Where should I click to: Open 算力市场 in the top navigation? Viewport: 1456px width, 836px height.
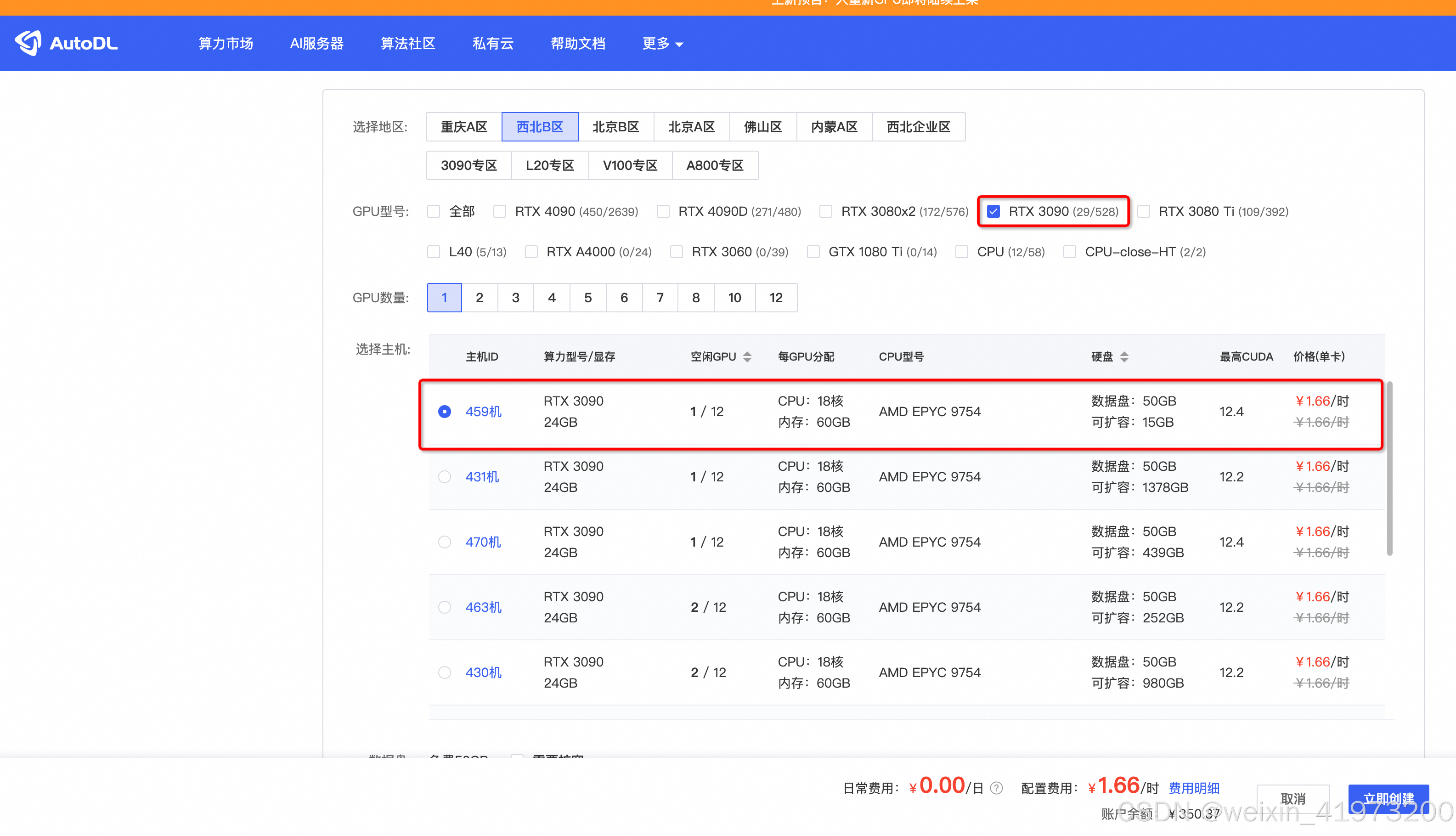226,44
